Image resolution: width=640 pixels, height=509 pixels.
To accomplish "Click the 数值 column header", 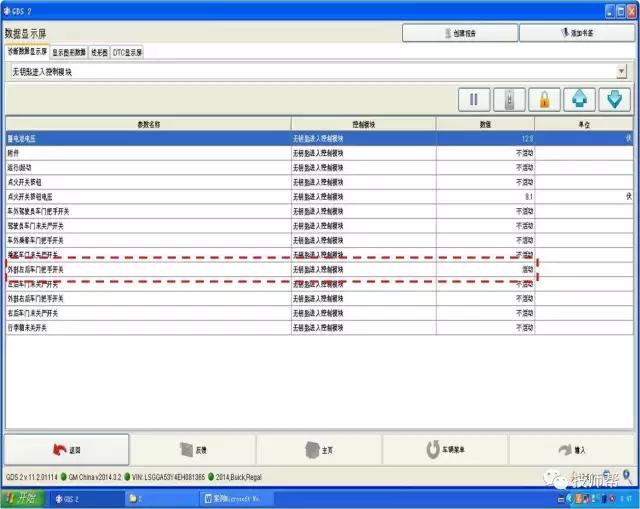I will click(485, 124).
